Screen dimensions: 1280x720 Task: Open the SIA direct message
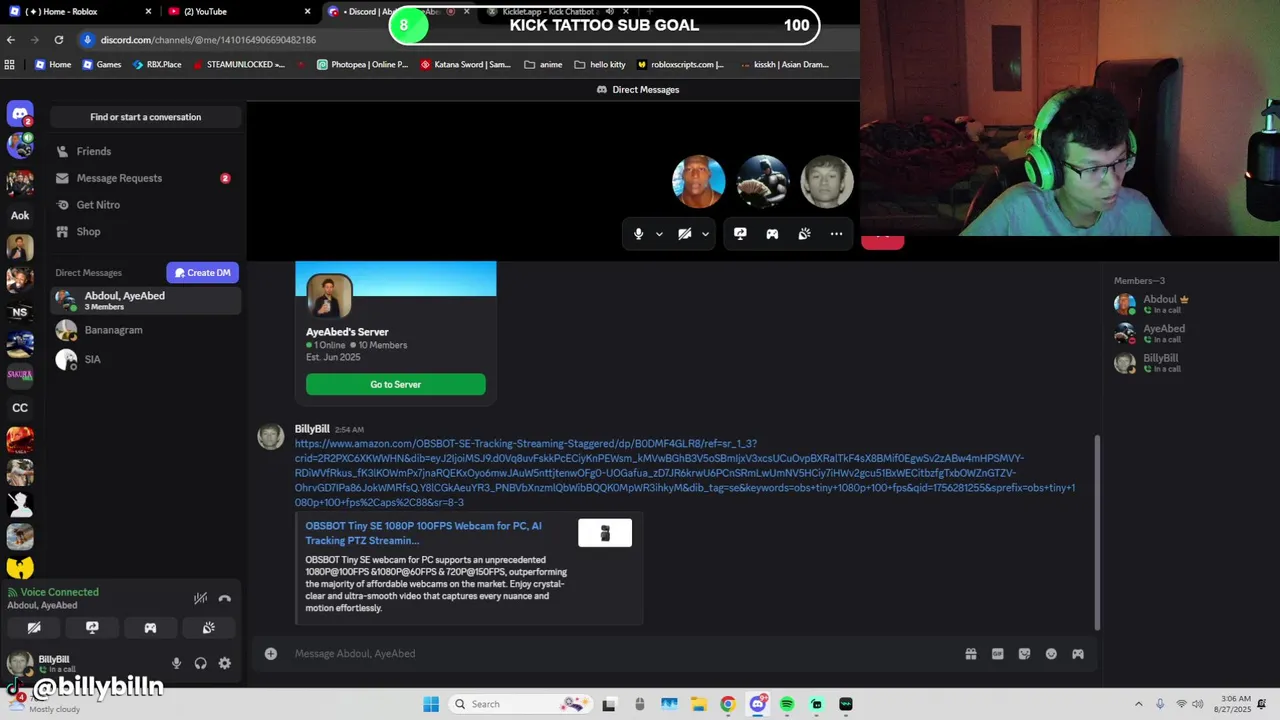pyautogui.click(x=146, y=359)
